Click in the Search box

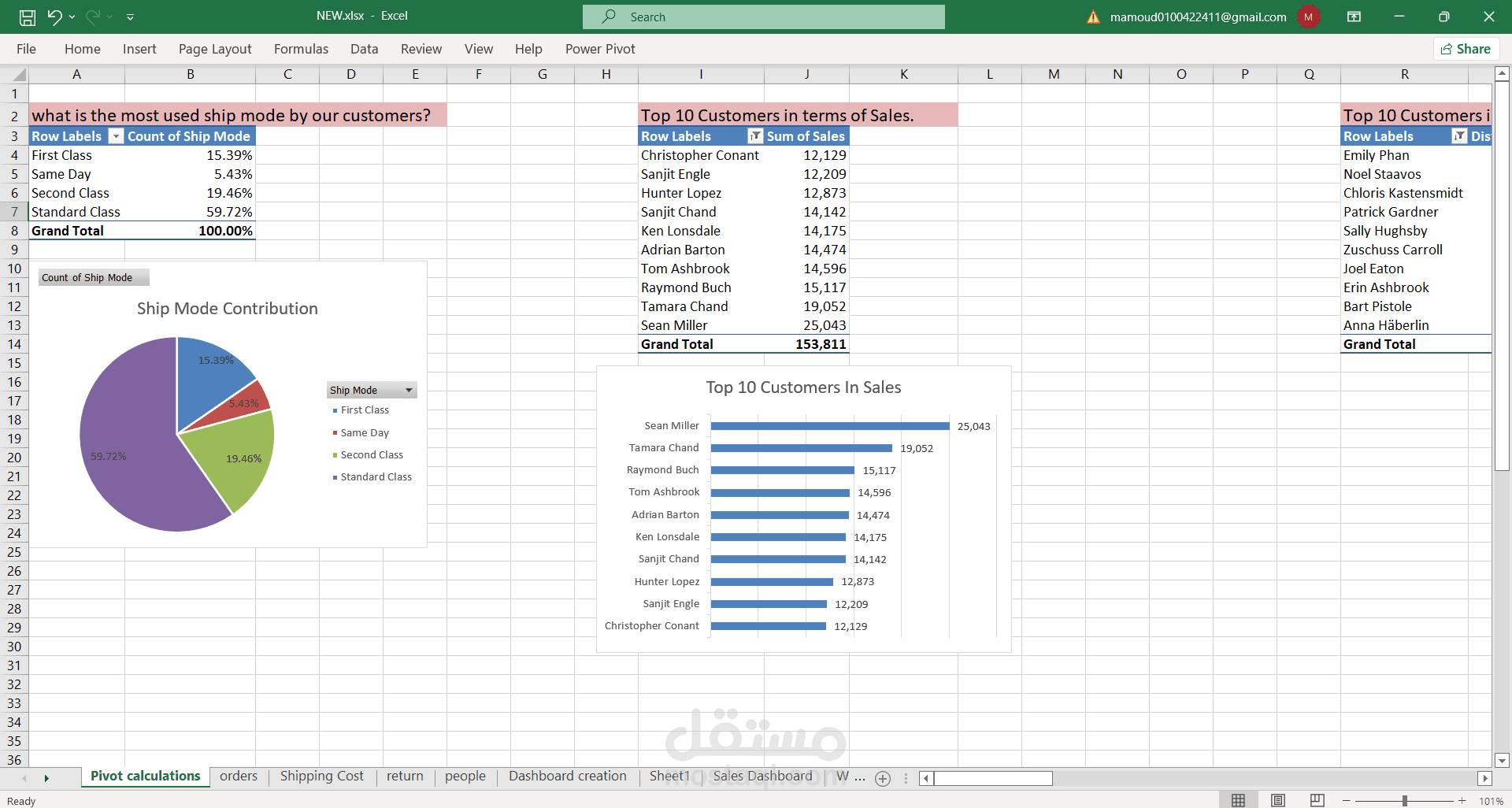tap(763, 17)
